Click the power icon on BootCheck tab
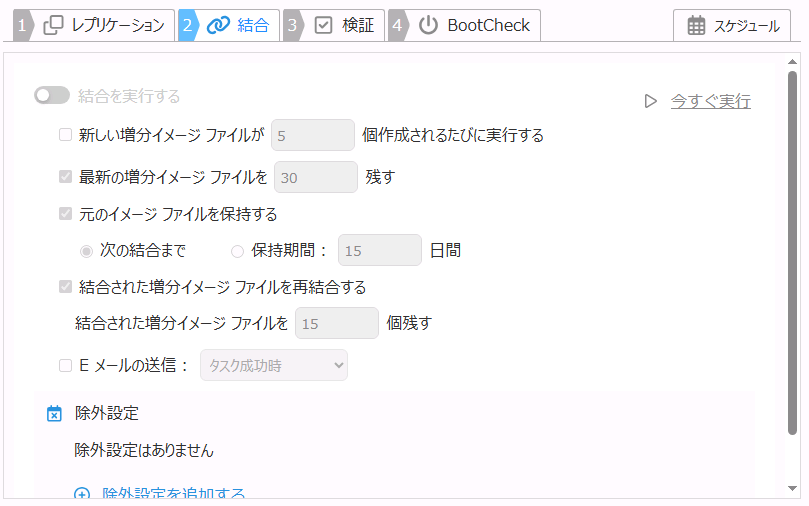Viewport: 809px width, 506px height. tap(428, 26)
